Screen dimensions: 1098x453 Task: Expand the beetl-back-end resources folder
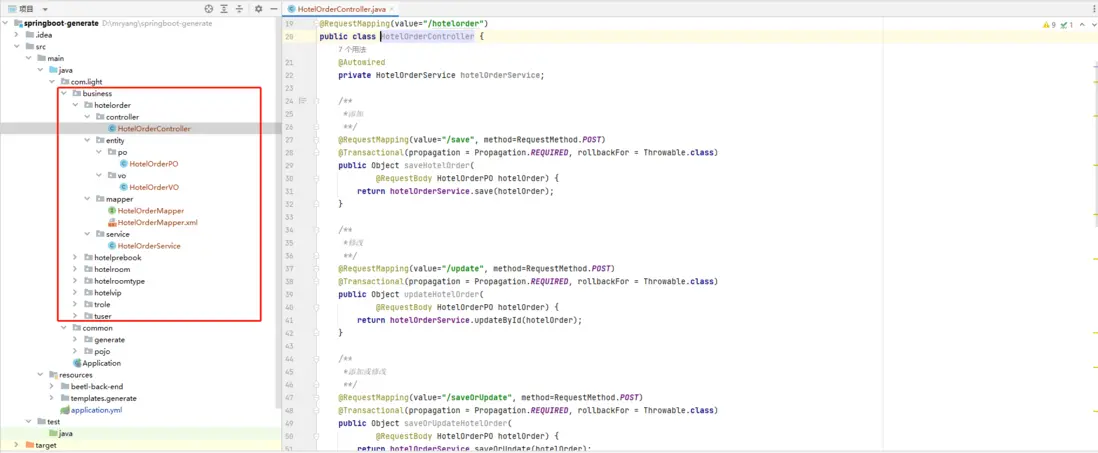click(52, 386)
